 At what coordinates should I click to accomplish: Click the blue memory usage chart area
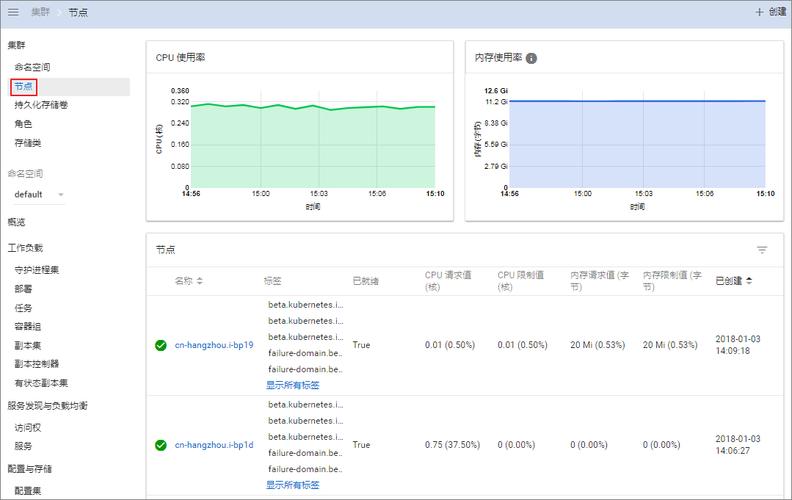637,145
